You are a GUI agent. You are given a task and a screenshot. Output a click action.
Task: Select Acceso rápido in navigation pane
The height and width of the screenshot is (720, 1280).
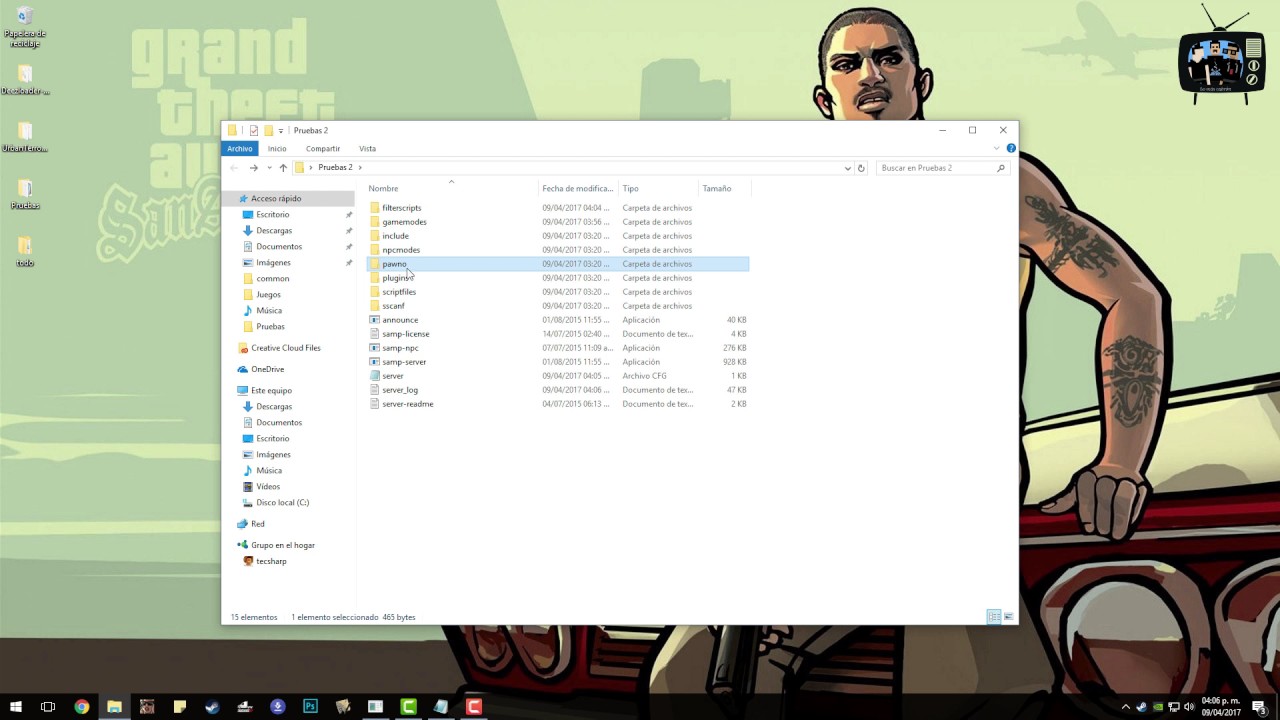(276, 198)
